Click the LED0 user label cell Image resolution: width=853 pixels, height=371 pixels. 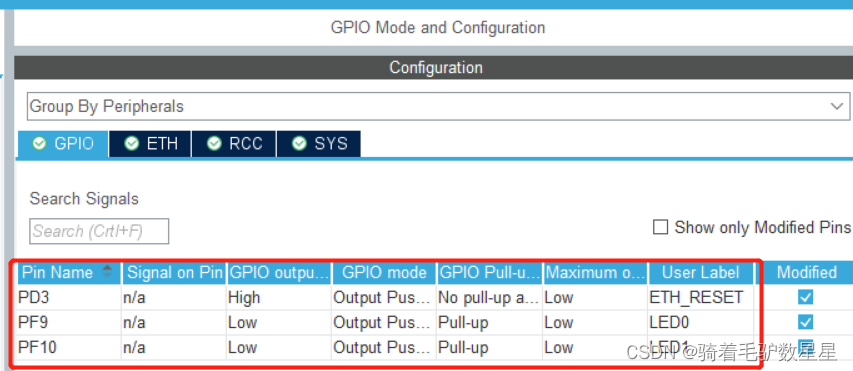701,323
